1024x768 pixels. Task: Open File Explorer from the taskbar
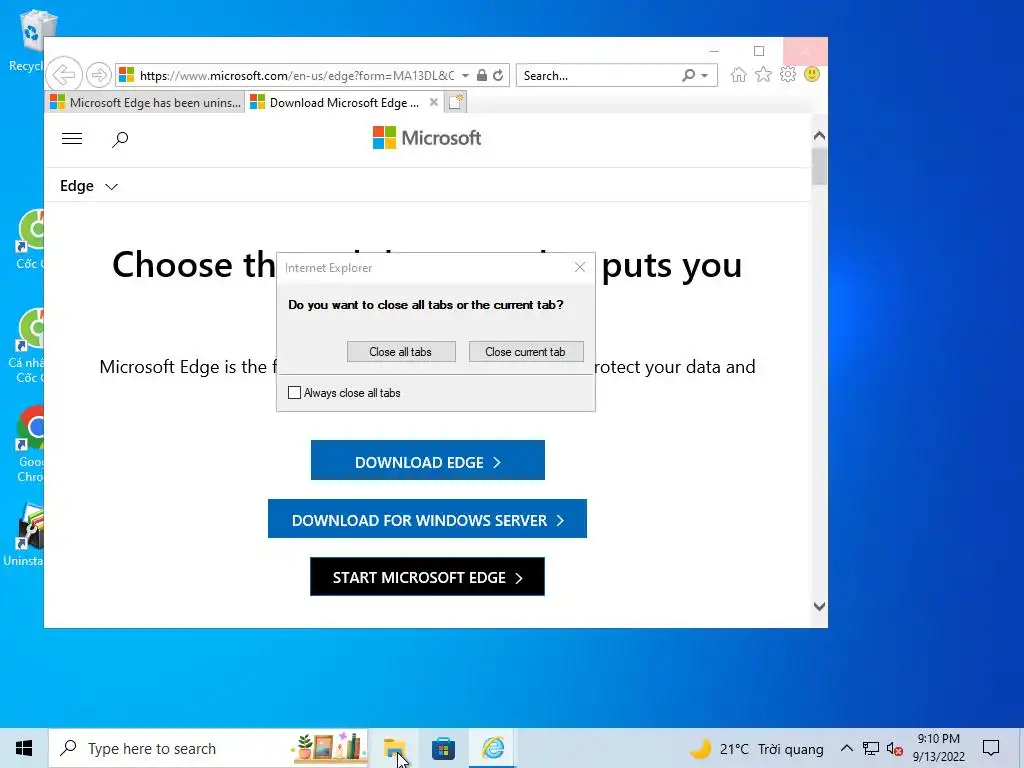click(394, 748)
